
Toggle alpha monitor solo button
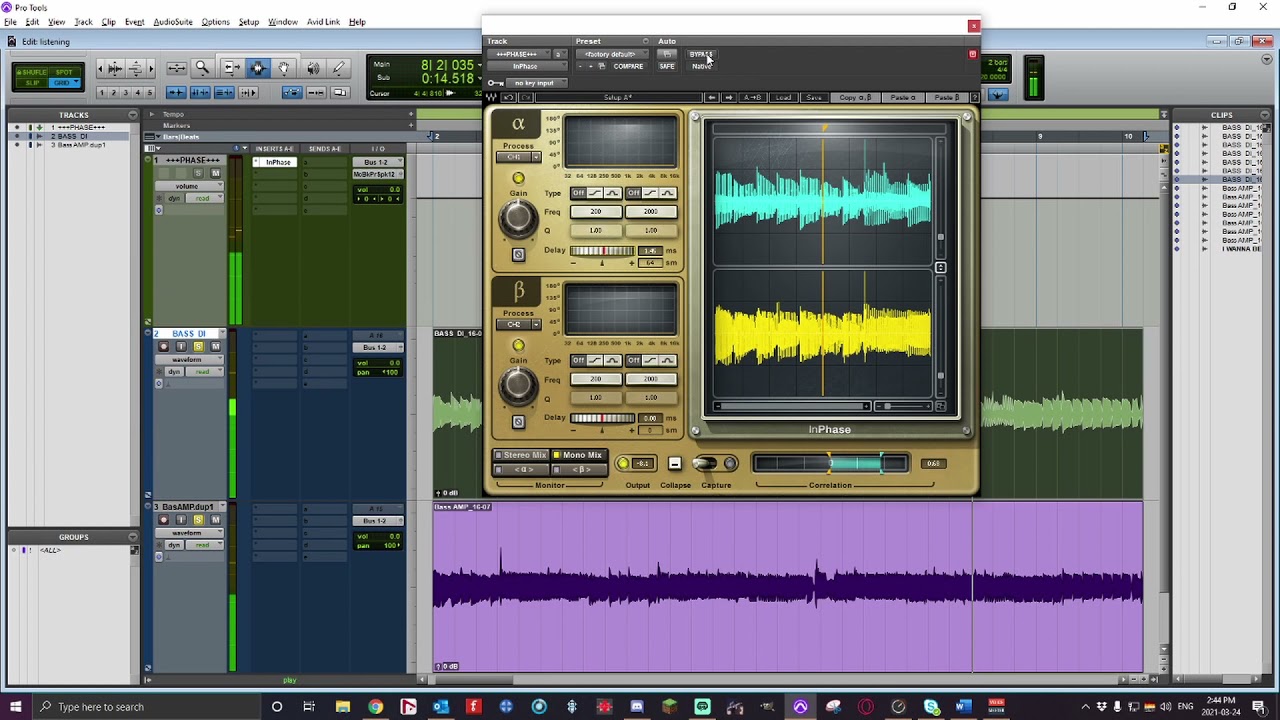pos(521,470)
